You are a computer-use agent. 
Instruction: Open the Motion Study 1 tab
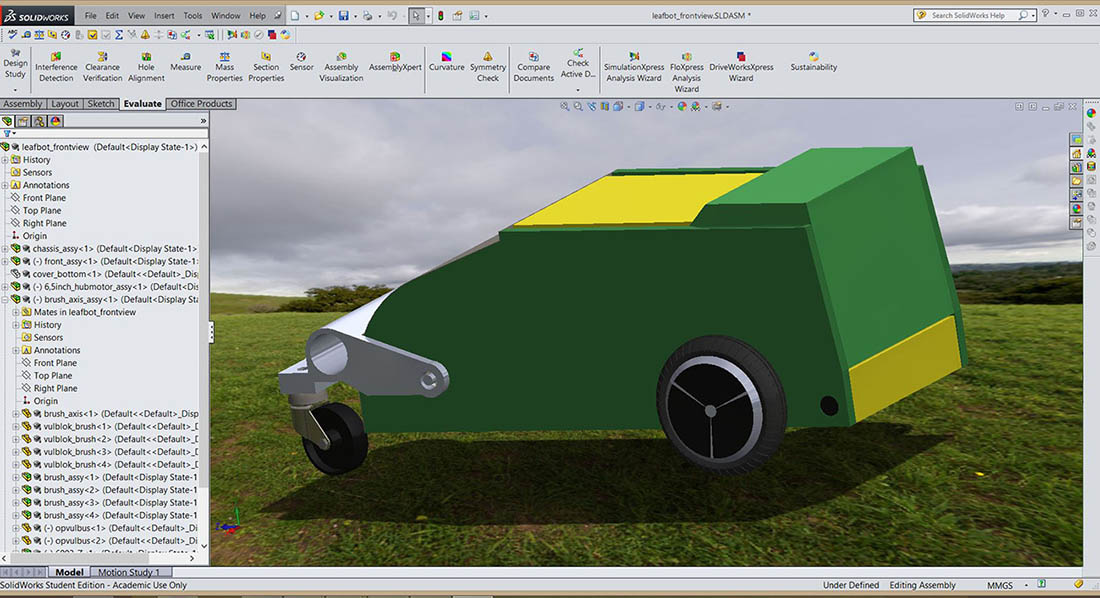point(129,573)
